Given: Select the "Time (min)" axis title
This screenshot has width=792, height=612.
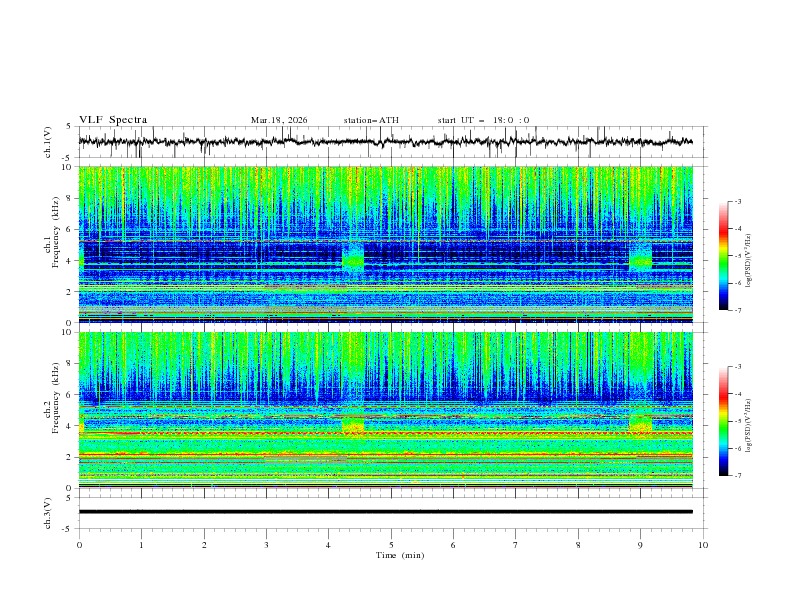Looking at the screenshot, I should pos(400,555).
